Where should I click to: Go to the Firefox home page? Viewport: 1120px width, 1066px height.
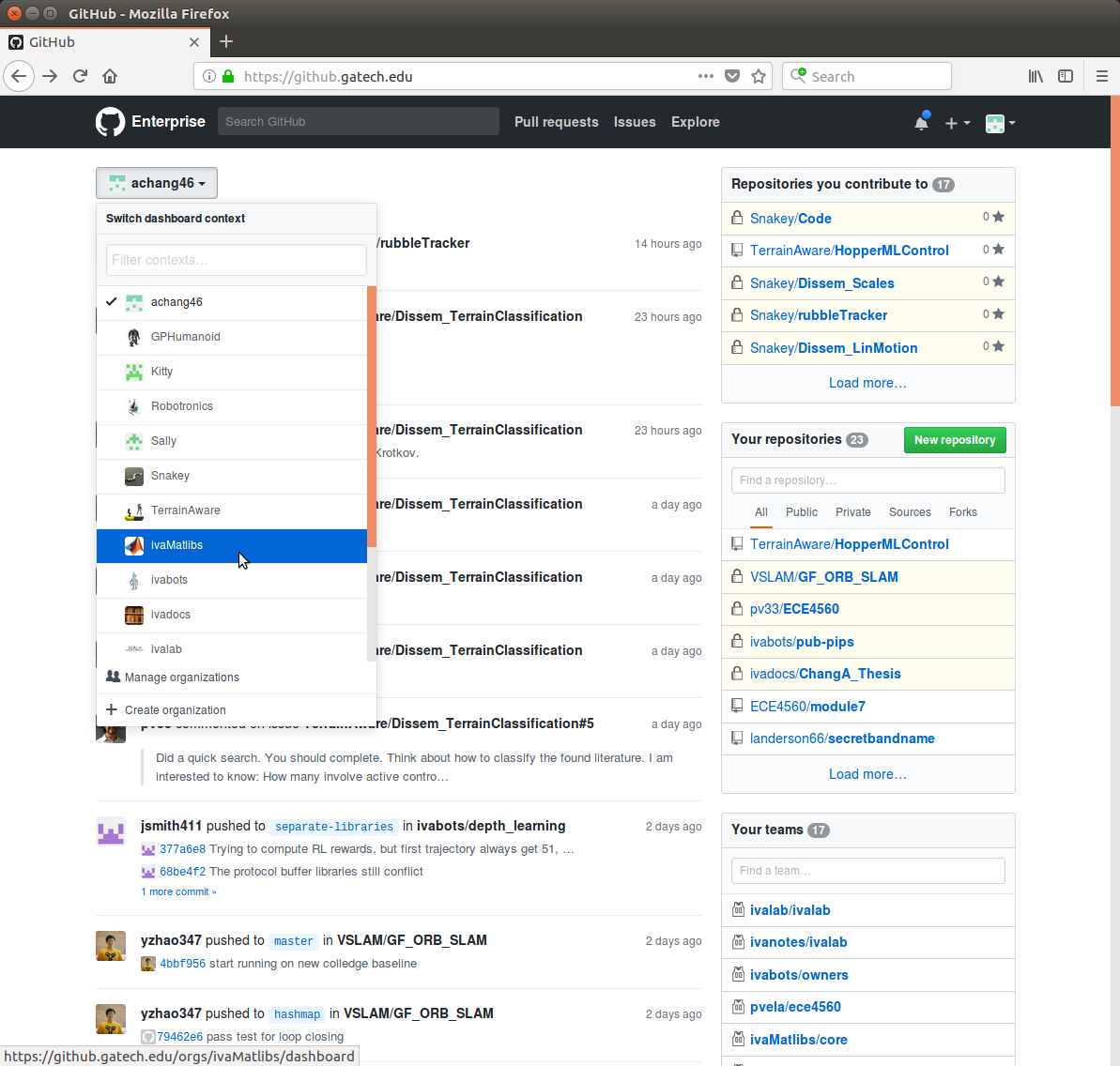click(110, 76)
